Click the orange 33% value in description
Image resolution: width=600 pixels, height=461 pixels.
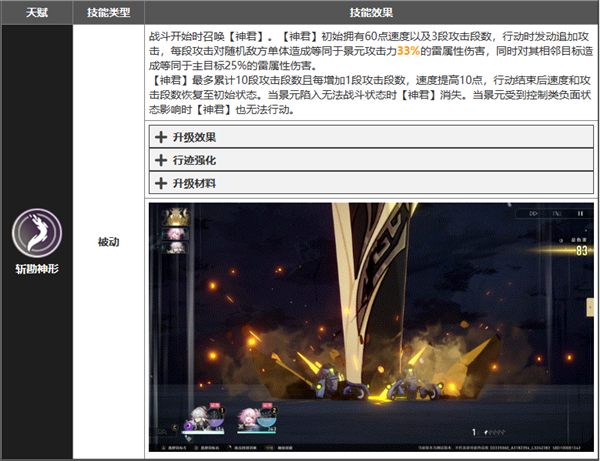(408, 51)
